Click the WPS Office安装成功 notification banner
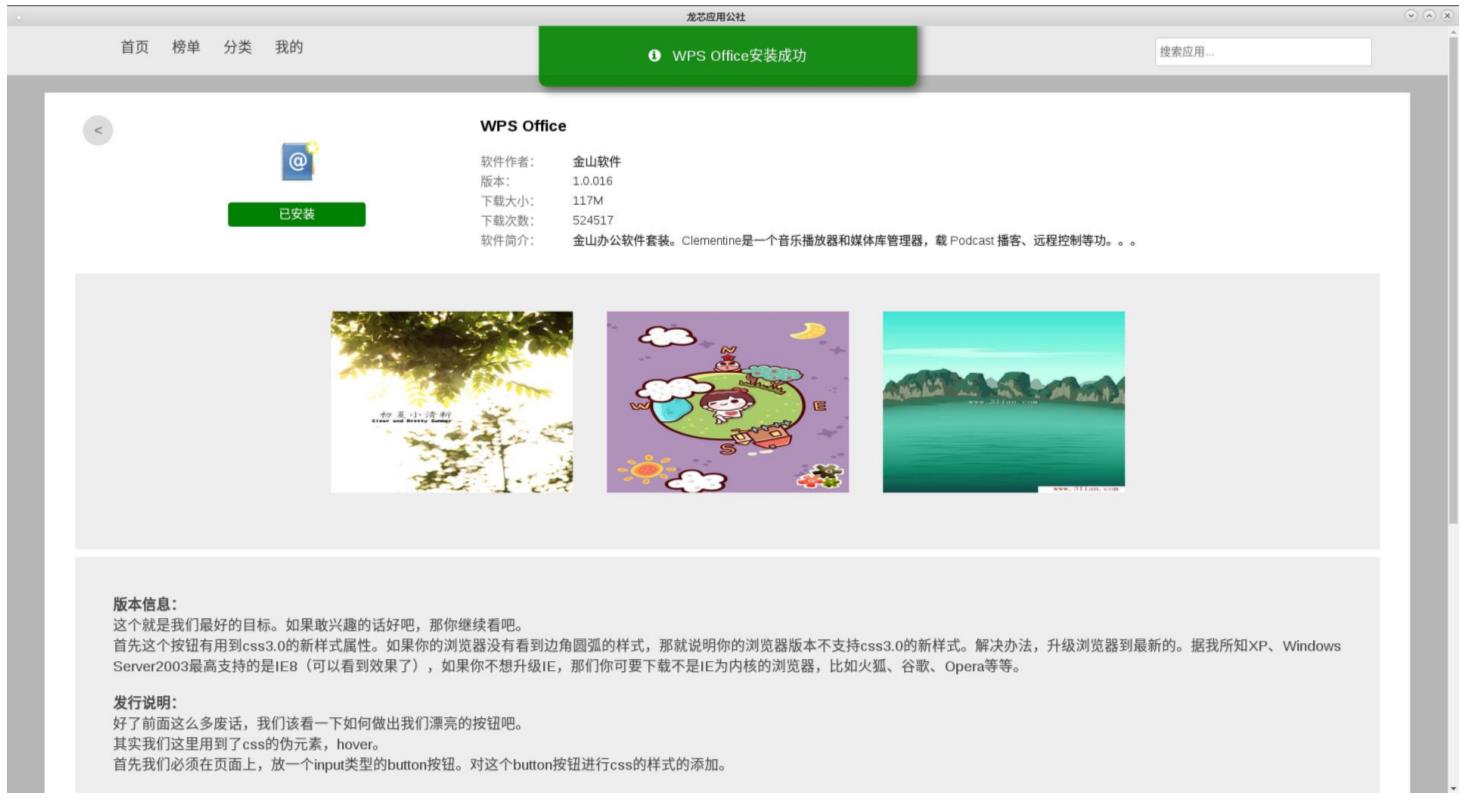The height and width of the screenshot is (800, 1471). coord(728,56)
